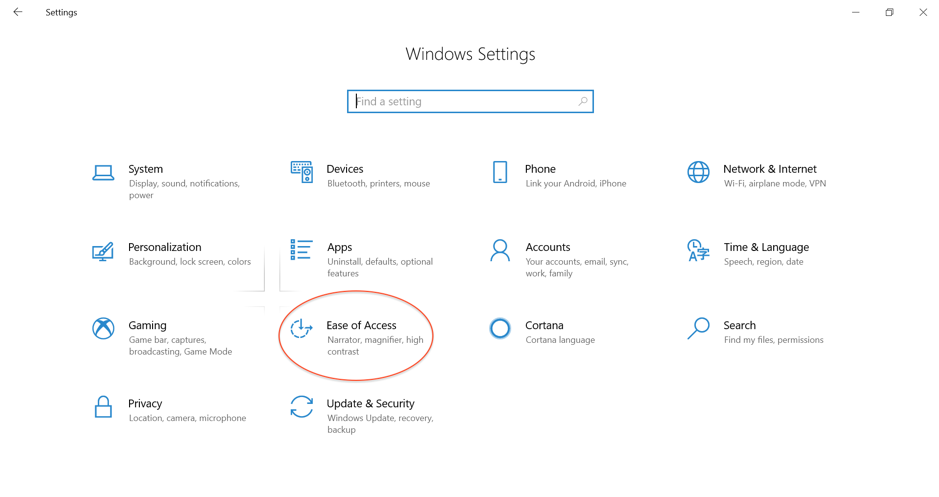Focus the Find a setting search box
Viewport: 939px width, 497px height.
(465, 102)
